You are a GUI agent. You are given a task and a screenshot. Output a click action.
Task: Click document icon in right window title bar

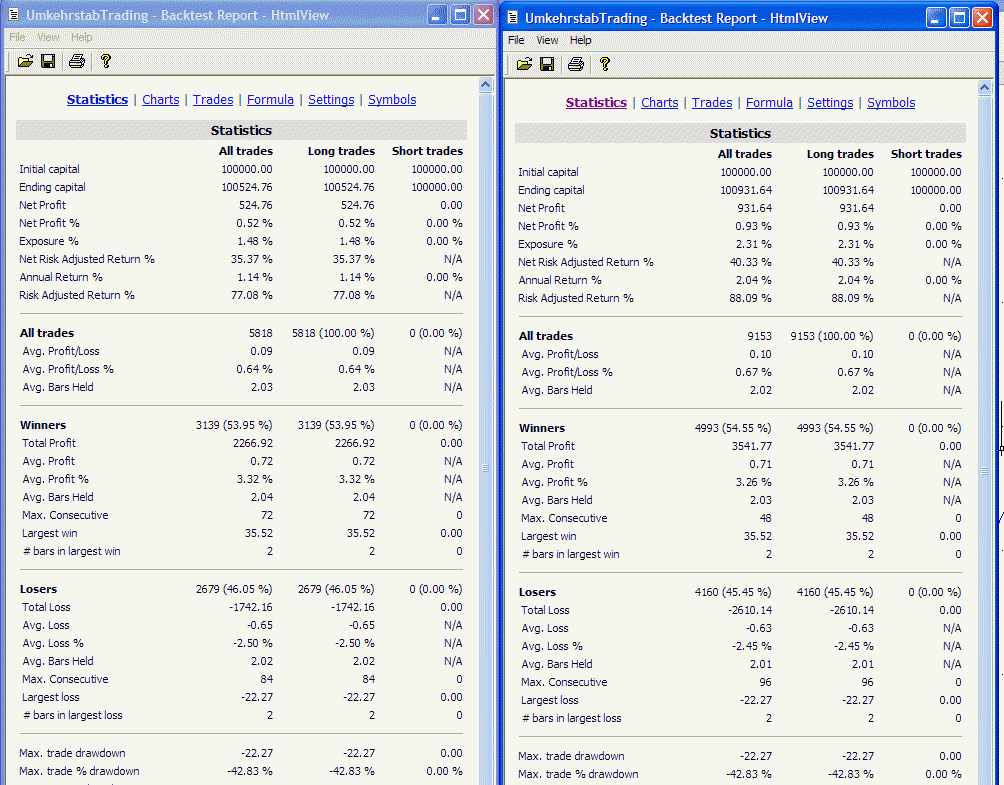(512, 18)
